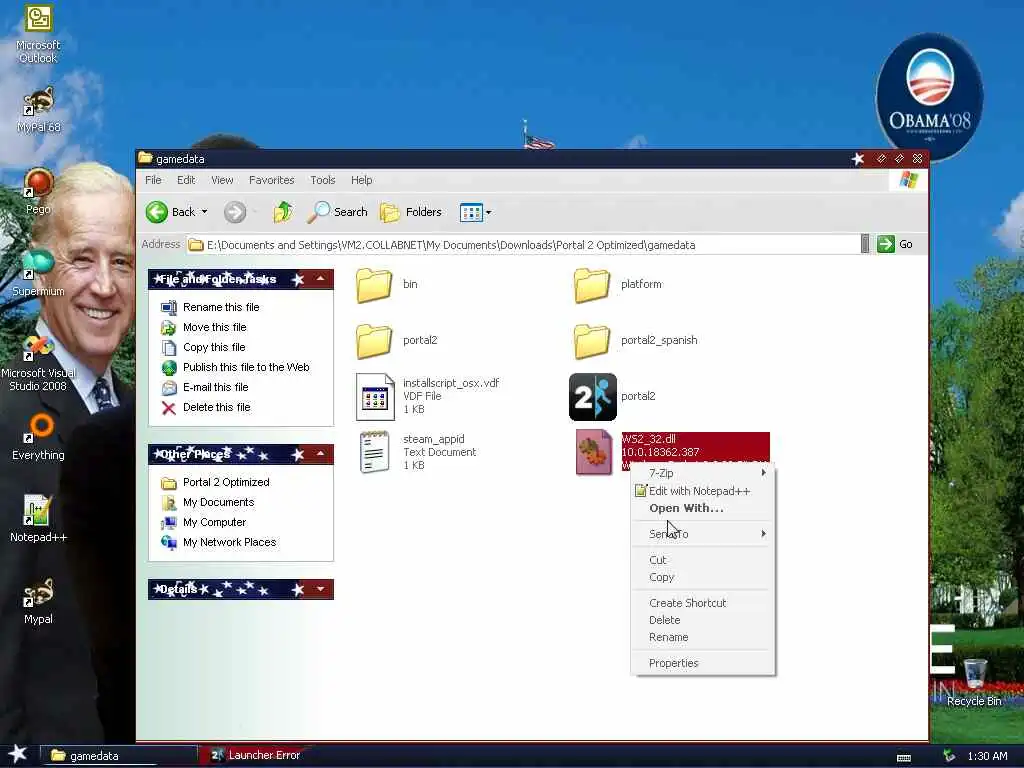Click the green Back arrow button
Viewport: 1024px width, 768px height.
click(x=170, y=212)
